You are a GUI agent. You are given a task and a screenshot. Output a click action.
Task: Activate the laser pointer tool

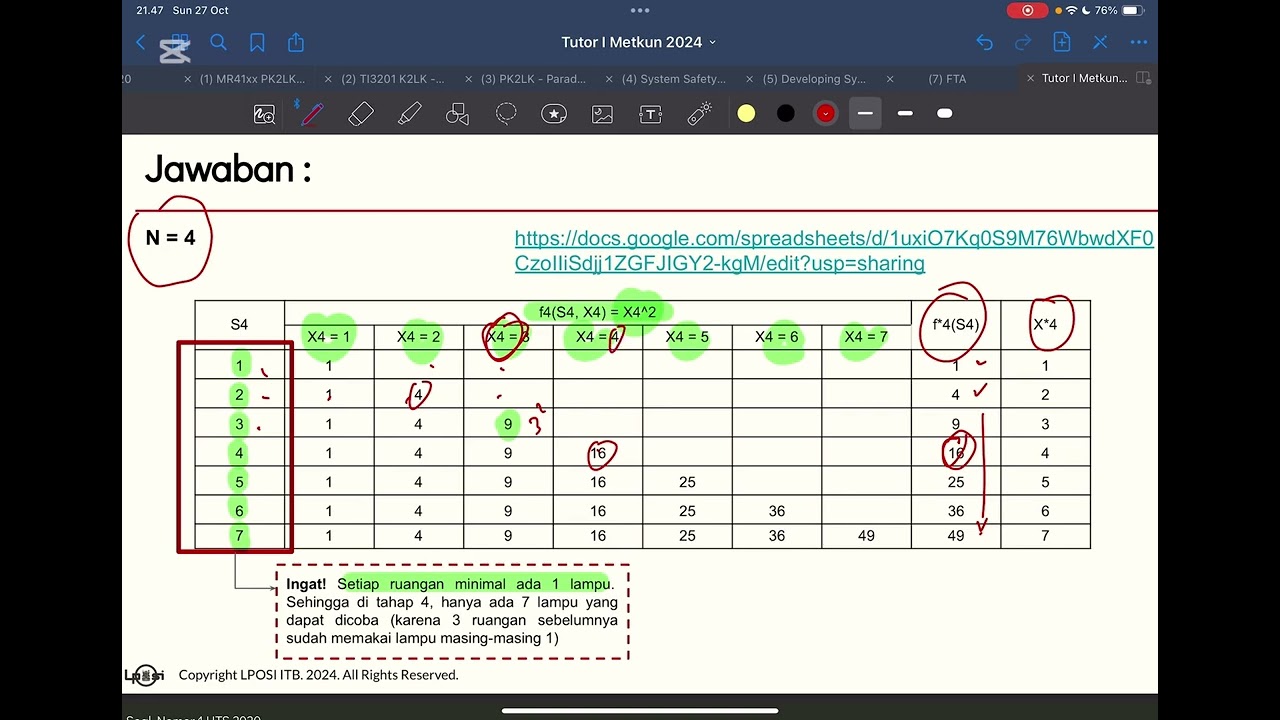pyautogui.click(x=699, y=114)
